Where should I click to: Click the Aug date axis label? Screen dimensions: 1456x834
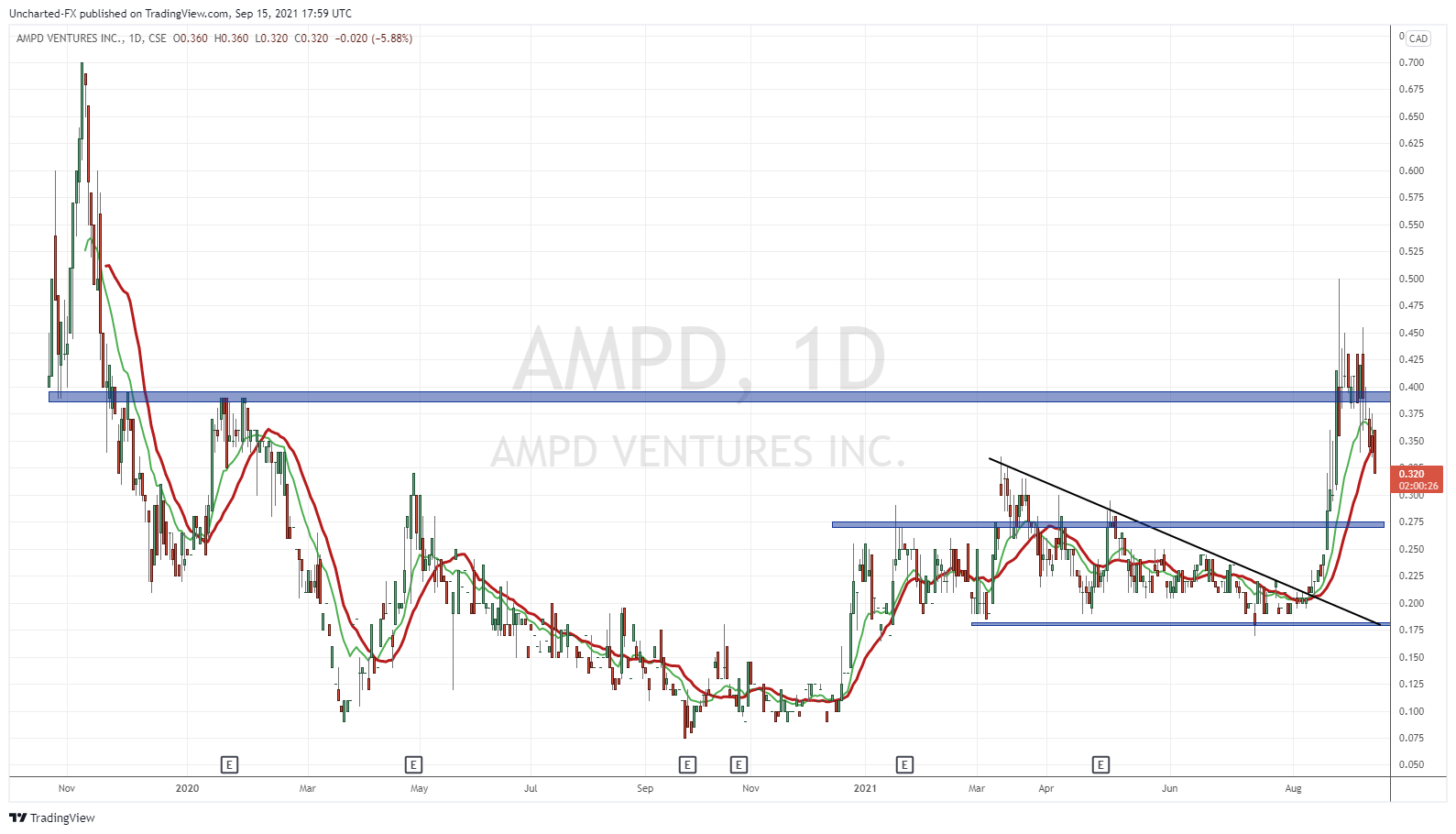(1293, 788)
